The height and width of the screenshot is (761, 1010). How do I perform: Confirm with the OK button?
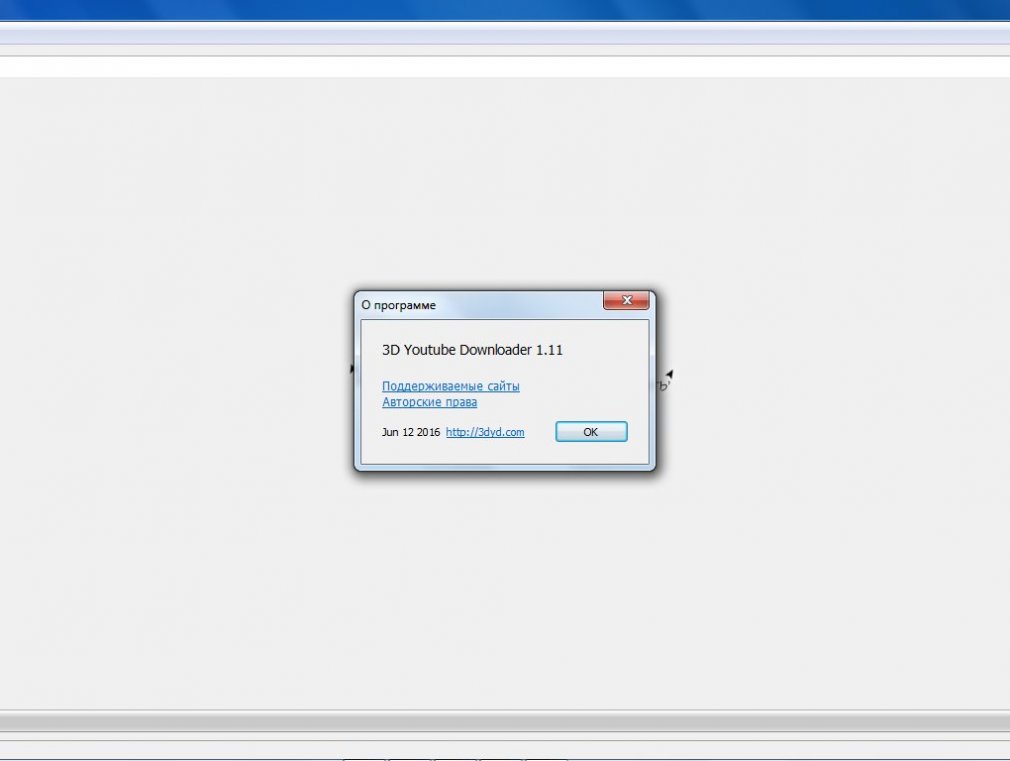(591, 432)
